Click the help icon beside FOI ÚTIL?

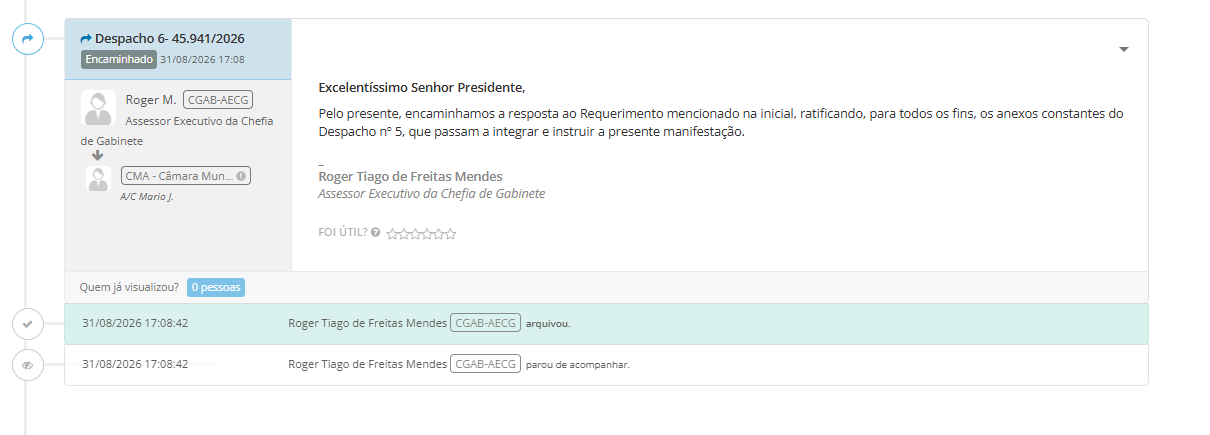tap(376, 232)
